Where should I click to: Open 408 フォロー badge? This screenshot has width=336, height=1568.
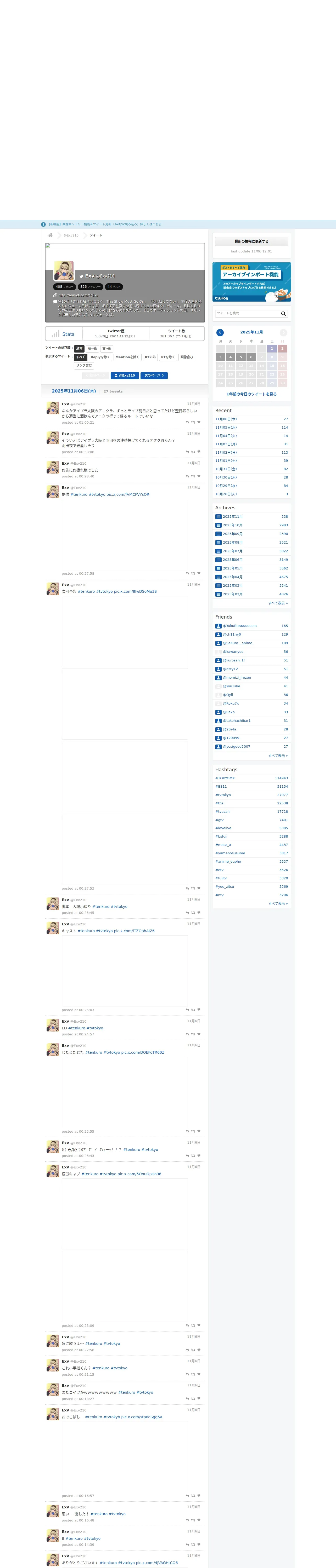(x=64, y=287)
